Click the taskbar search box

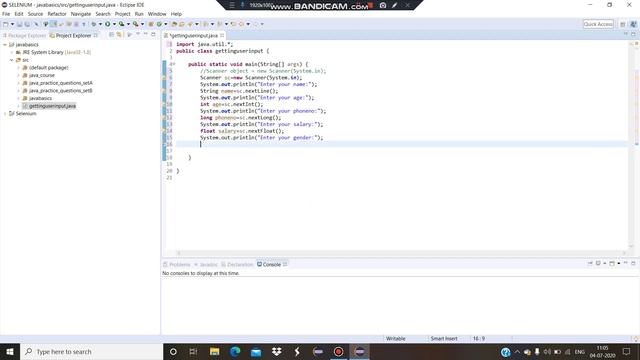(91, 351)
